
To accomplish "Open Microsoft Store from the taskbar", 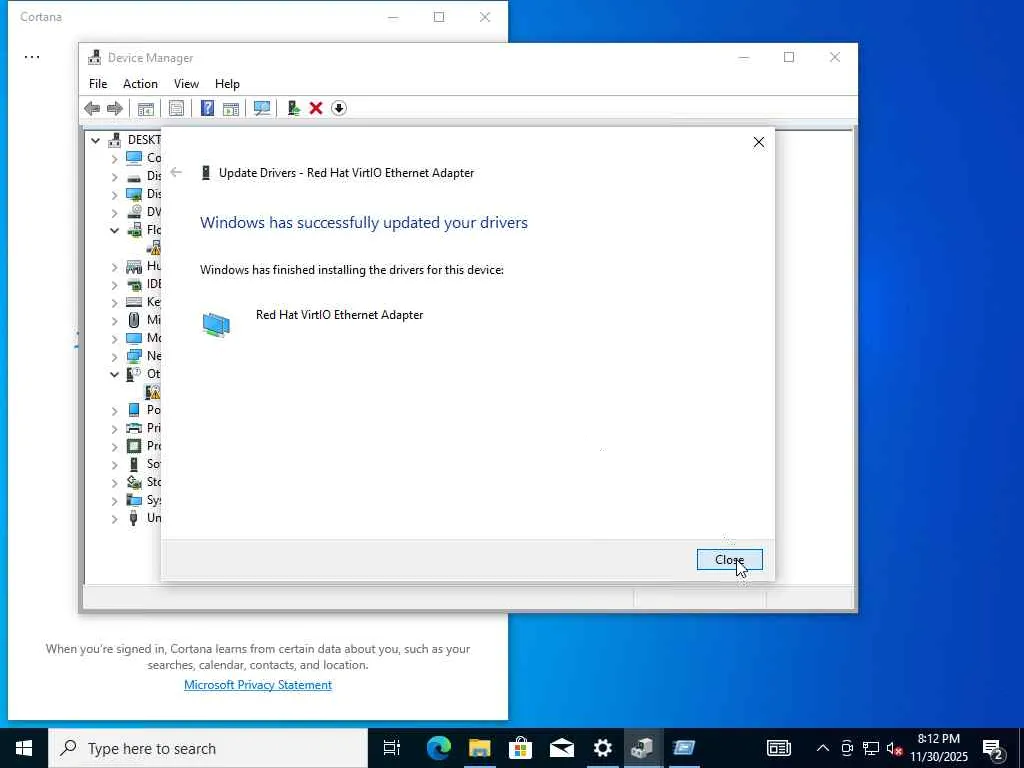I will [x=520, y=748].
